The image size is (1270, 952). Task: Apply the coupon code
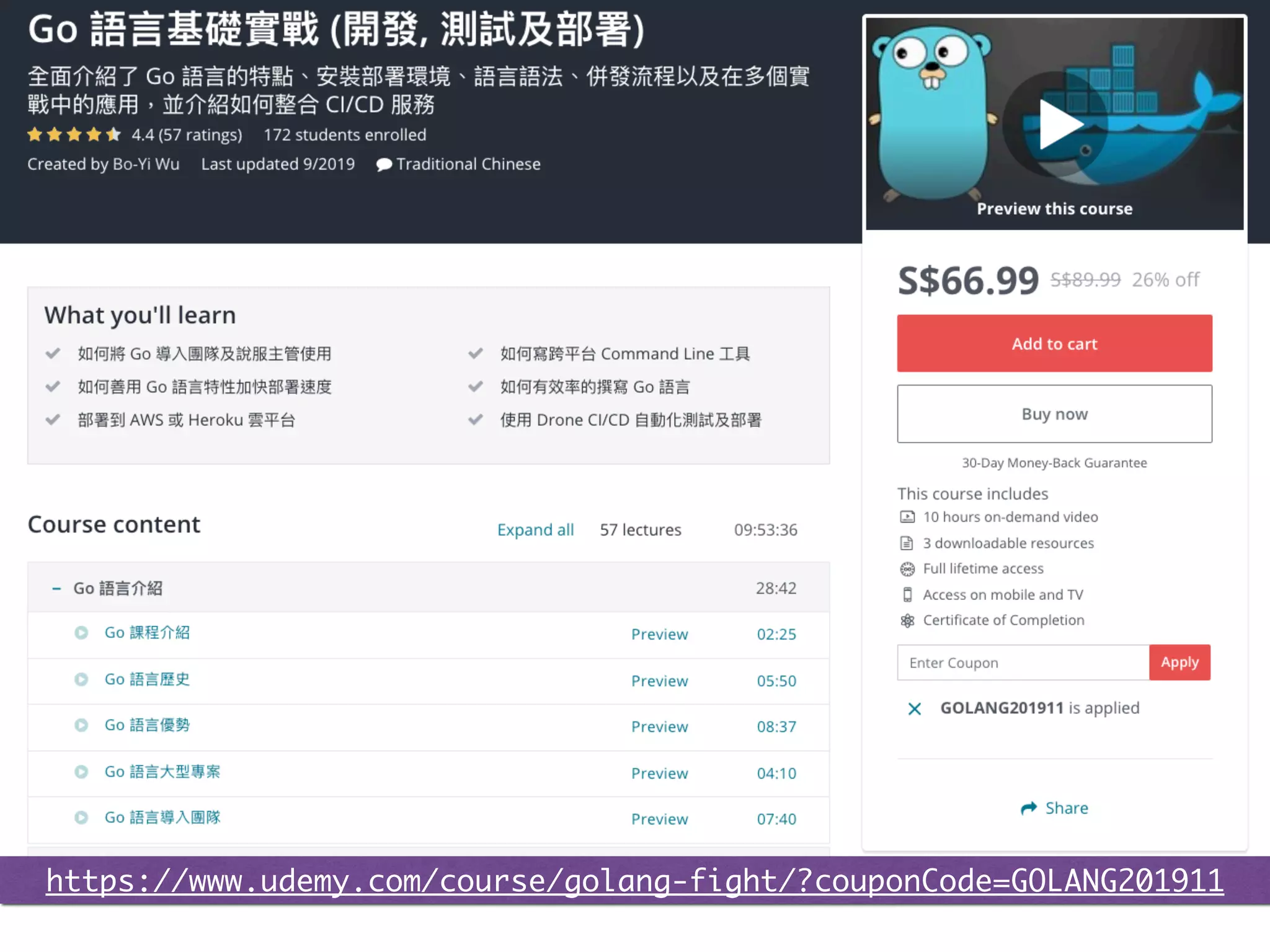point(1179,663)
